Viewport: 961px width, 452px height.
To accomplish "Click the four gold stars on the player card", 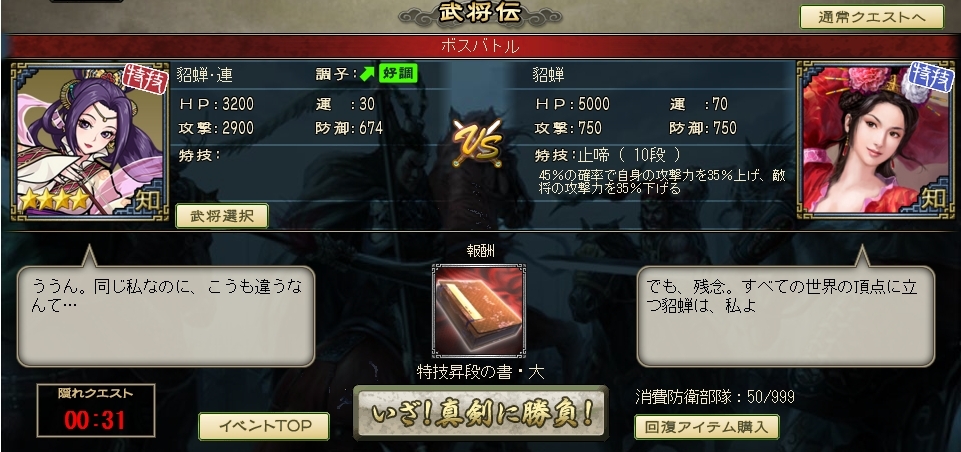I will [x=55, y=199].
